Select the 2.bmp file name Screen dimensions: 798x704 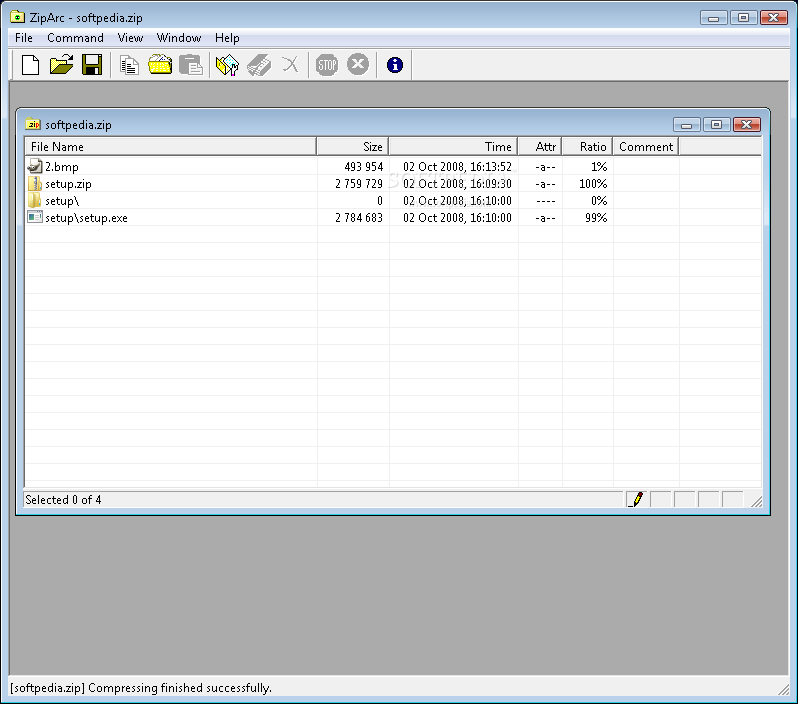pyautogui.click(x=62, y=167)
